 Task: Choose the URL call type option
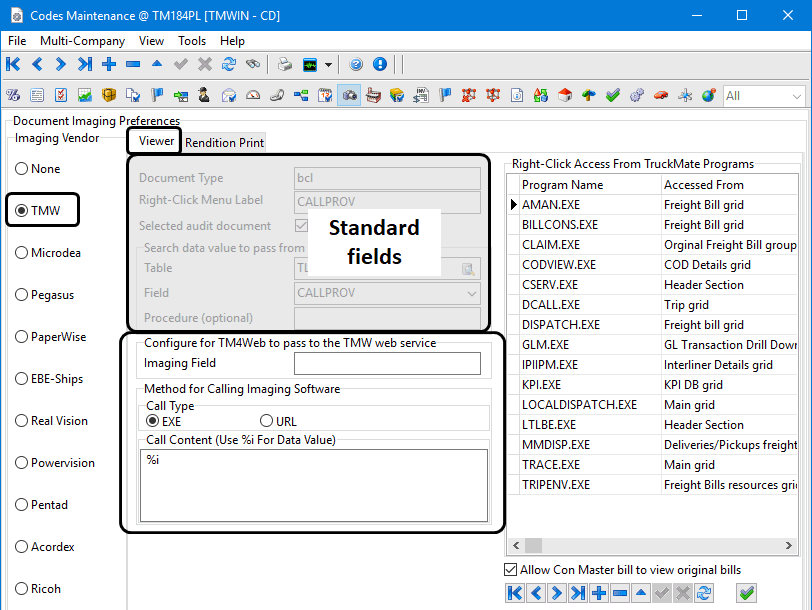click(x=267, y=421)
